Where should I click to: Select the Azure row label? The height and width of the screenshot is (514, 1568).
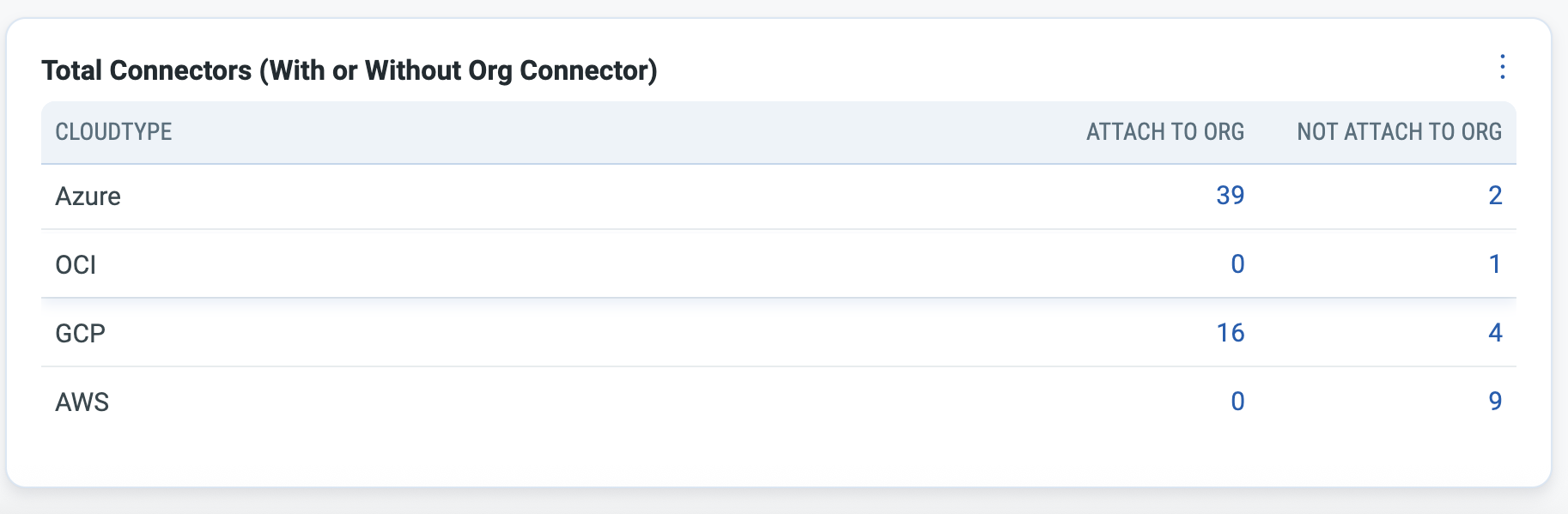point(88,196)
